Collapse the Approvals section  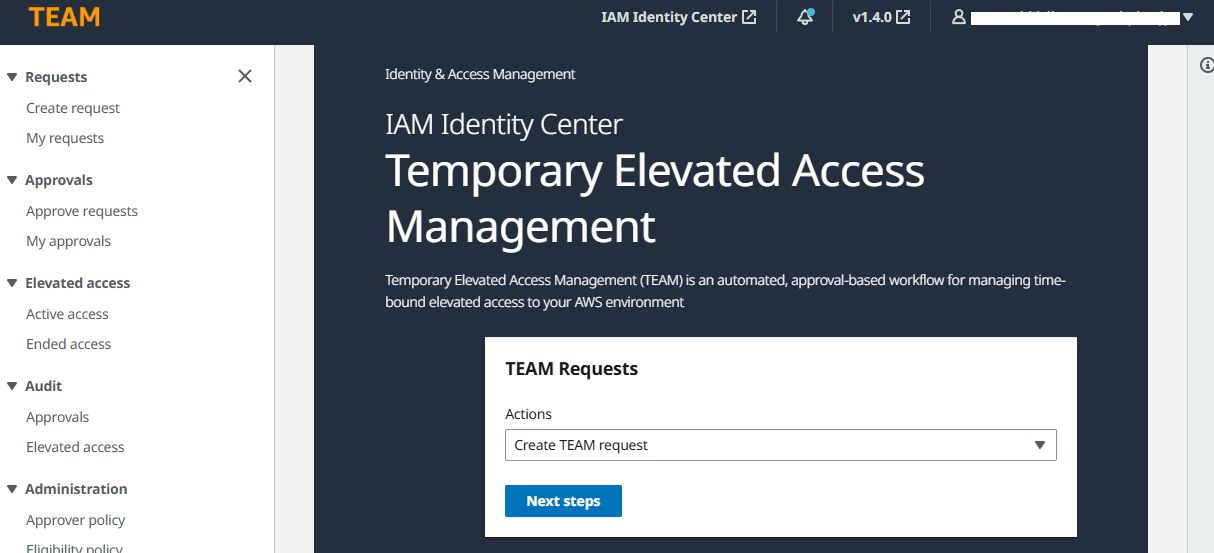[x=12, y=180]
